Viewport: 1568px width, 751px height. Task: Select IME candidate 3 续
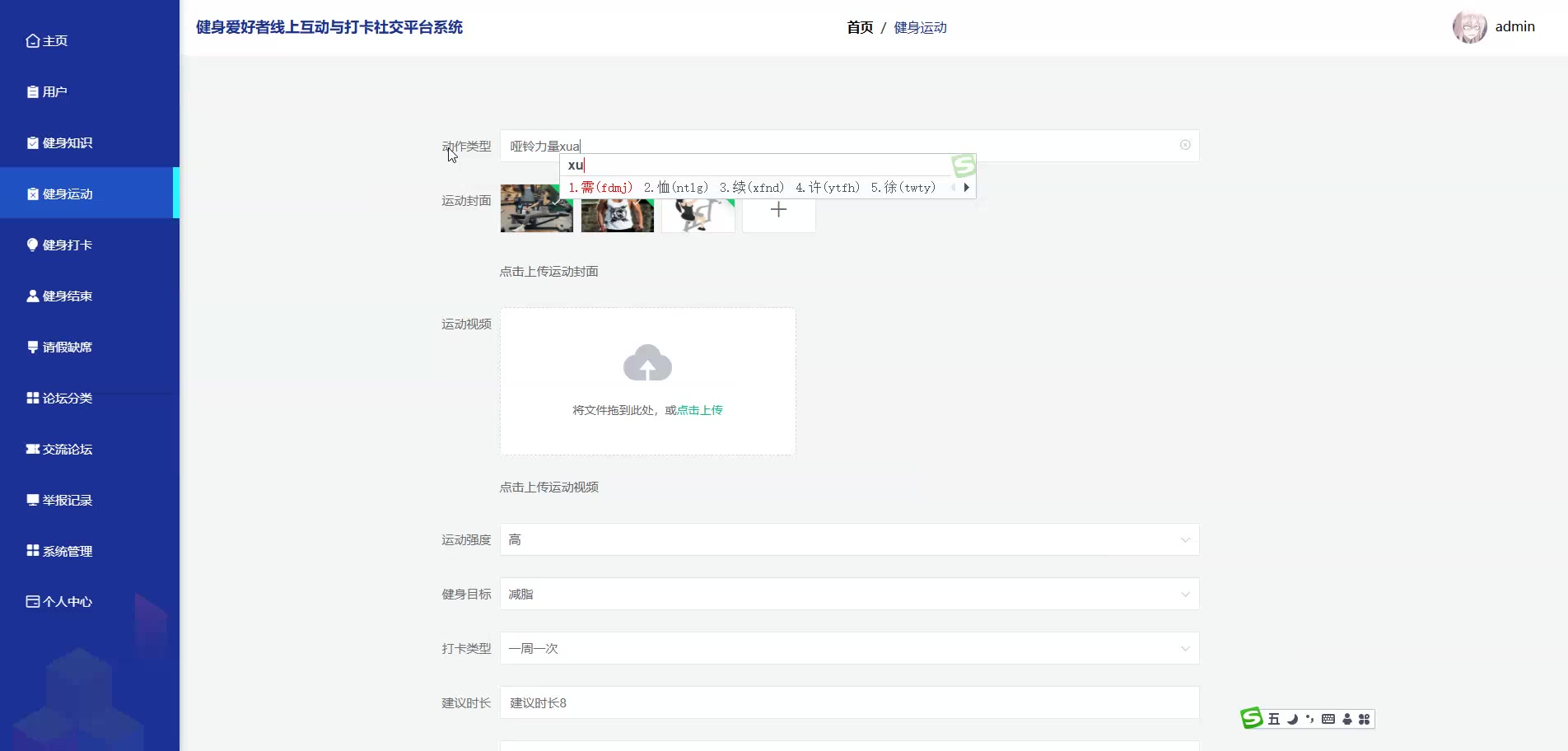pyautogui.click(x=752, y=188)
